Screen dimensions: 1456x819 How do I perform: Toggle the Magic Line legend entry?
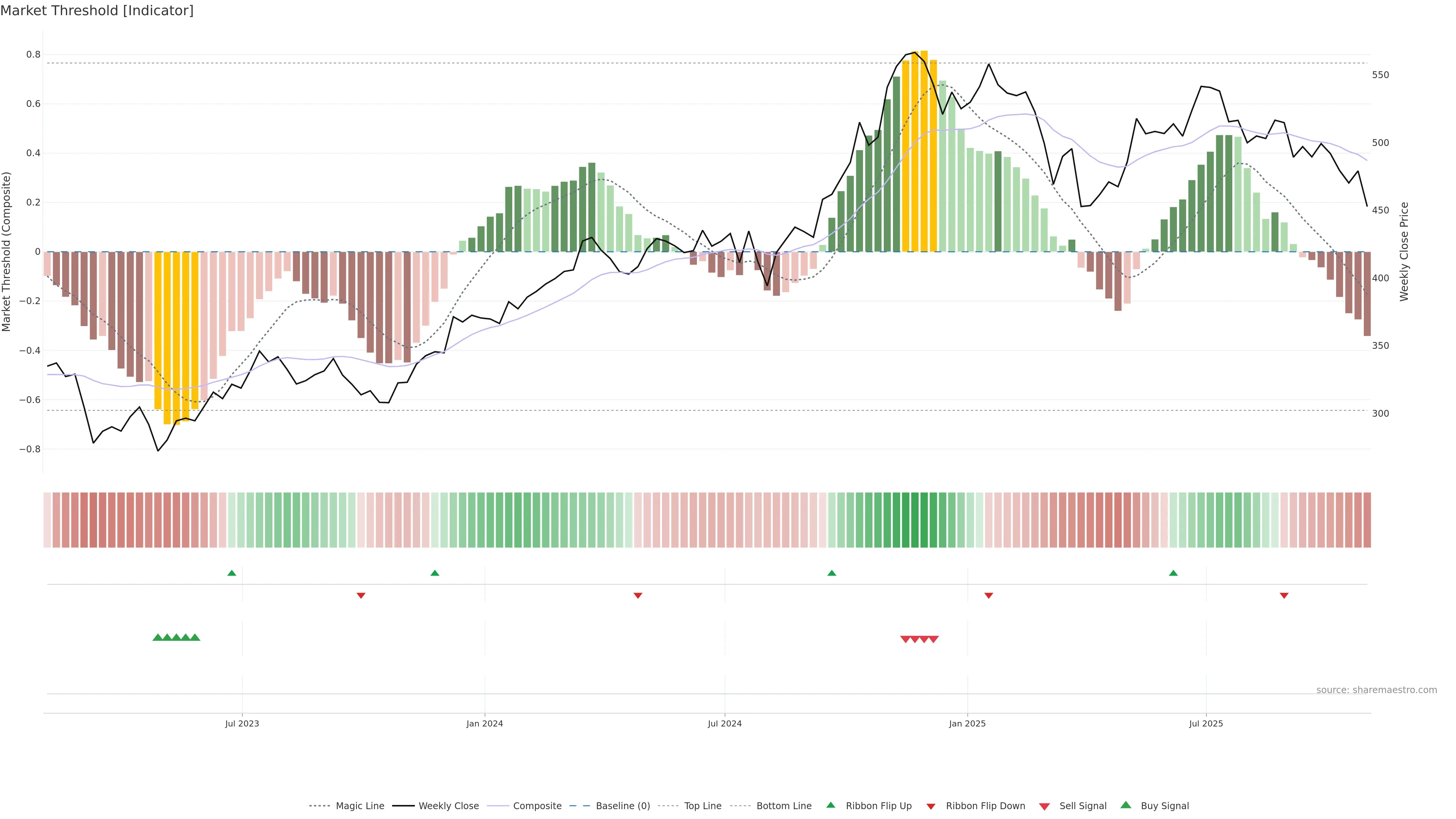point(359,806)
